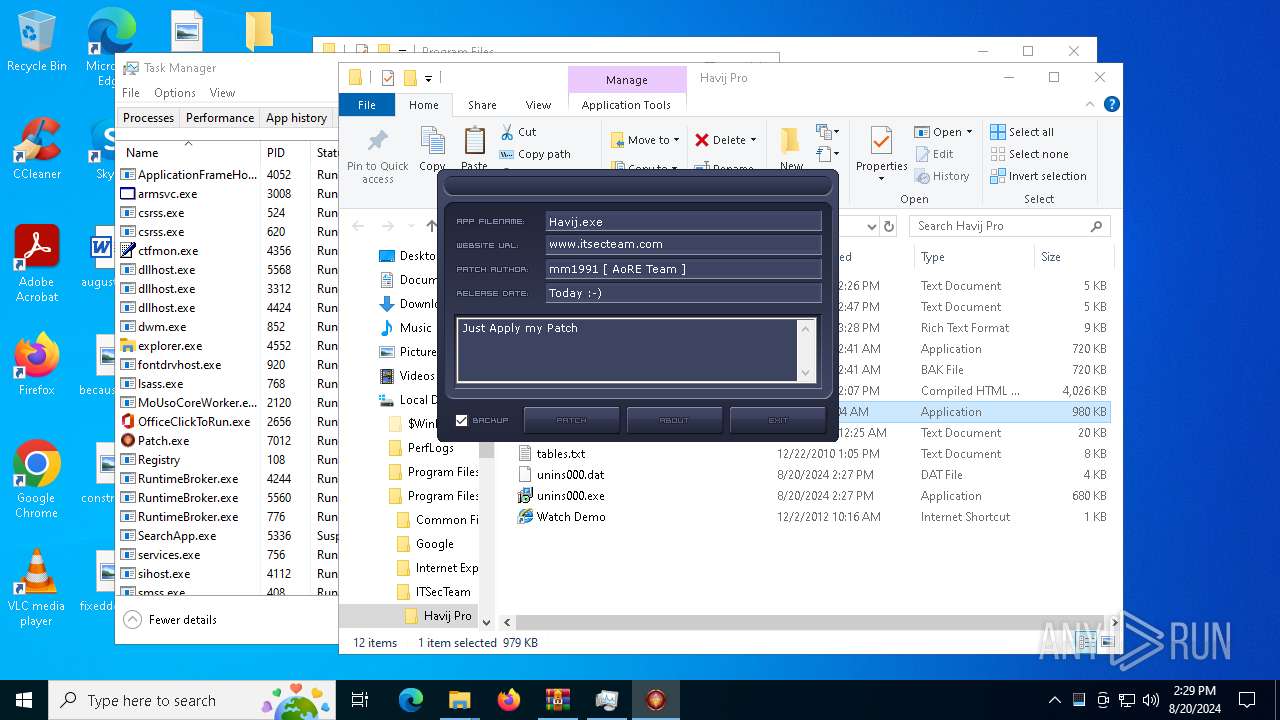
Task: Click the refresh icon beside the address bar
Action: [888, 226]
